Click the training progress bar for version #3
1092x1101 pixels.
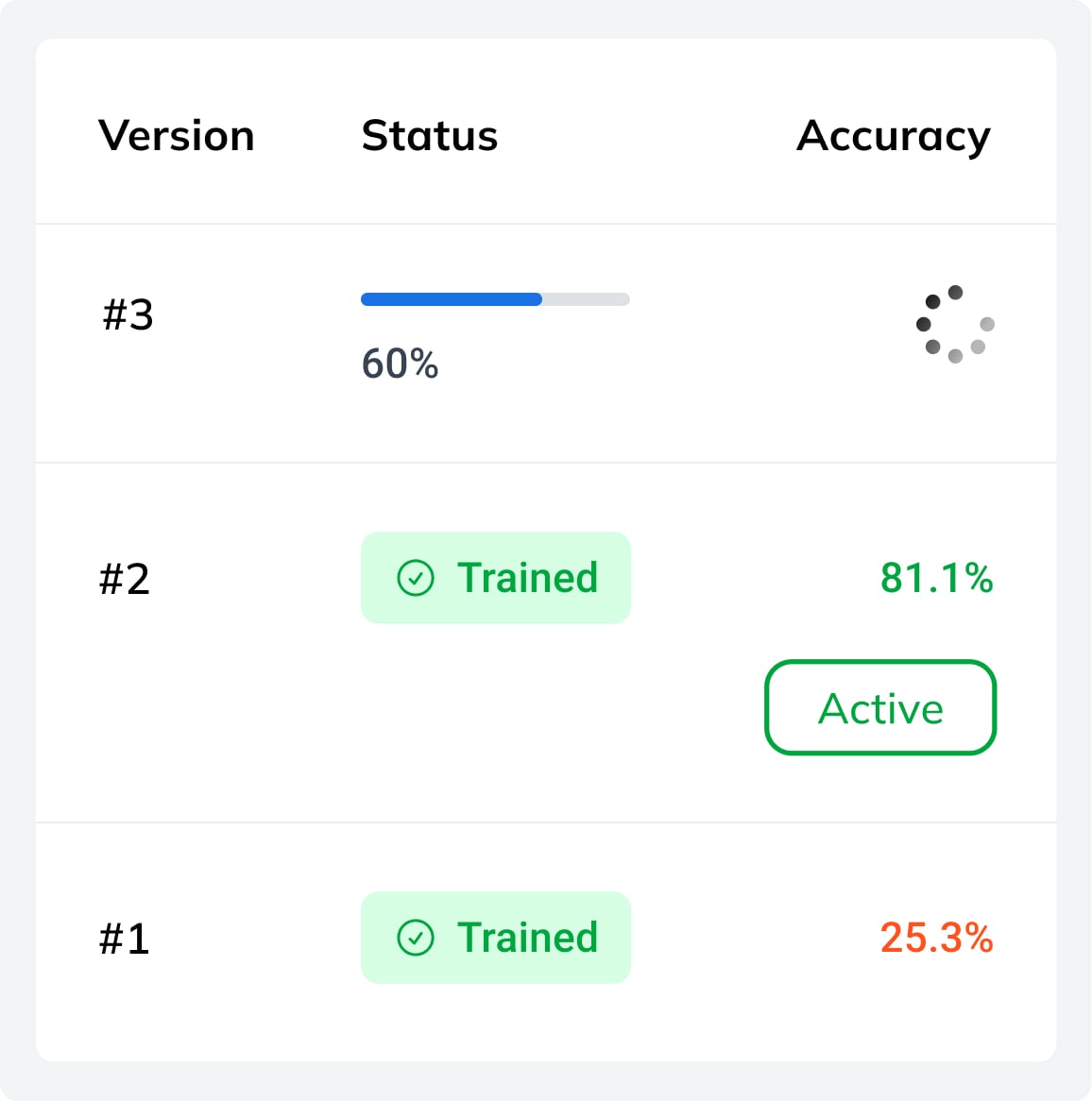[x=495, y=299]
